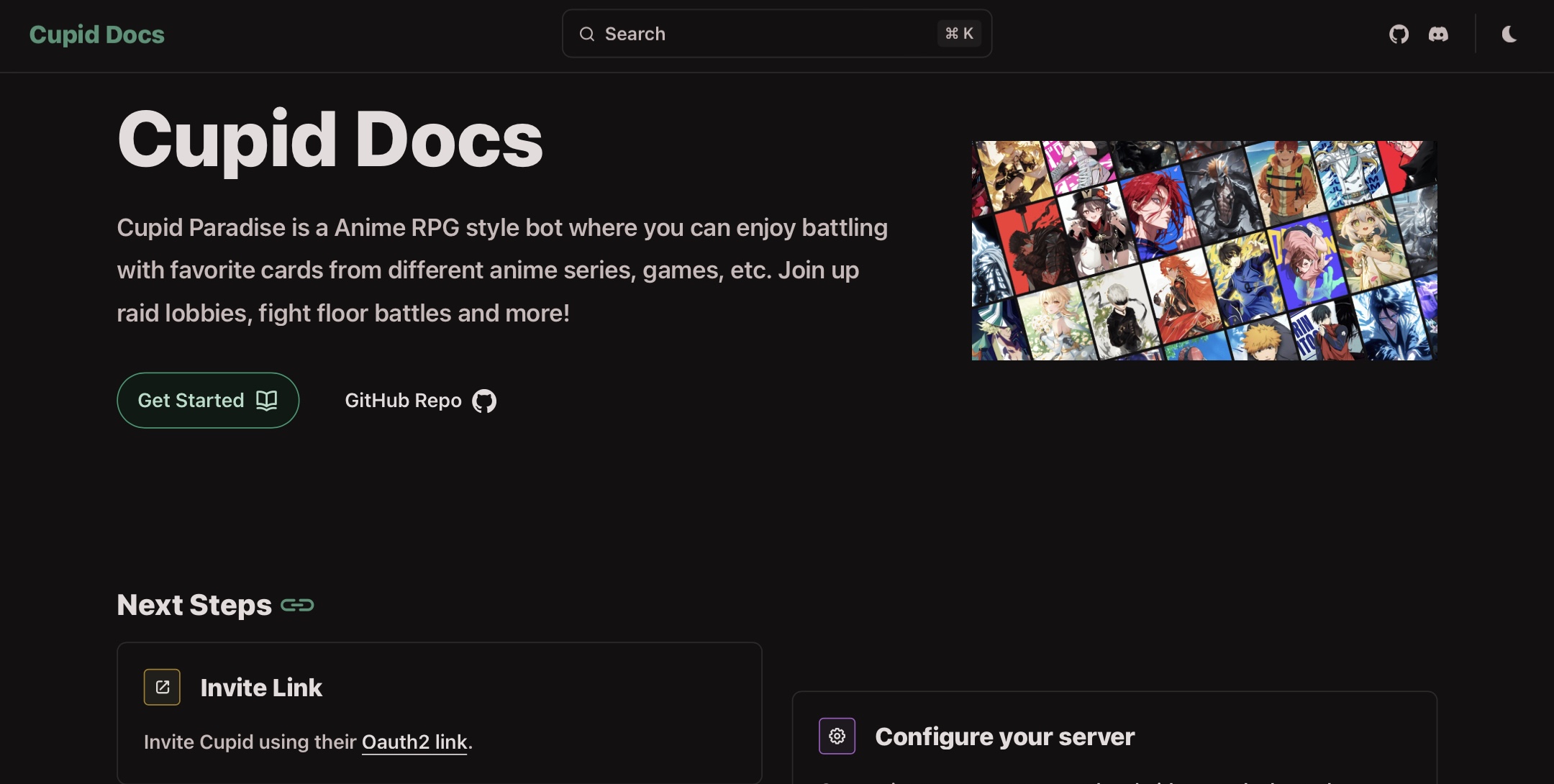The width and height of the screenshot is (1554, 784).
Task: Click GitHub octocat icon beside GitHub Repo
Action: point(484,401)
